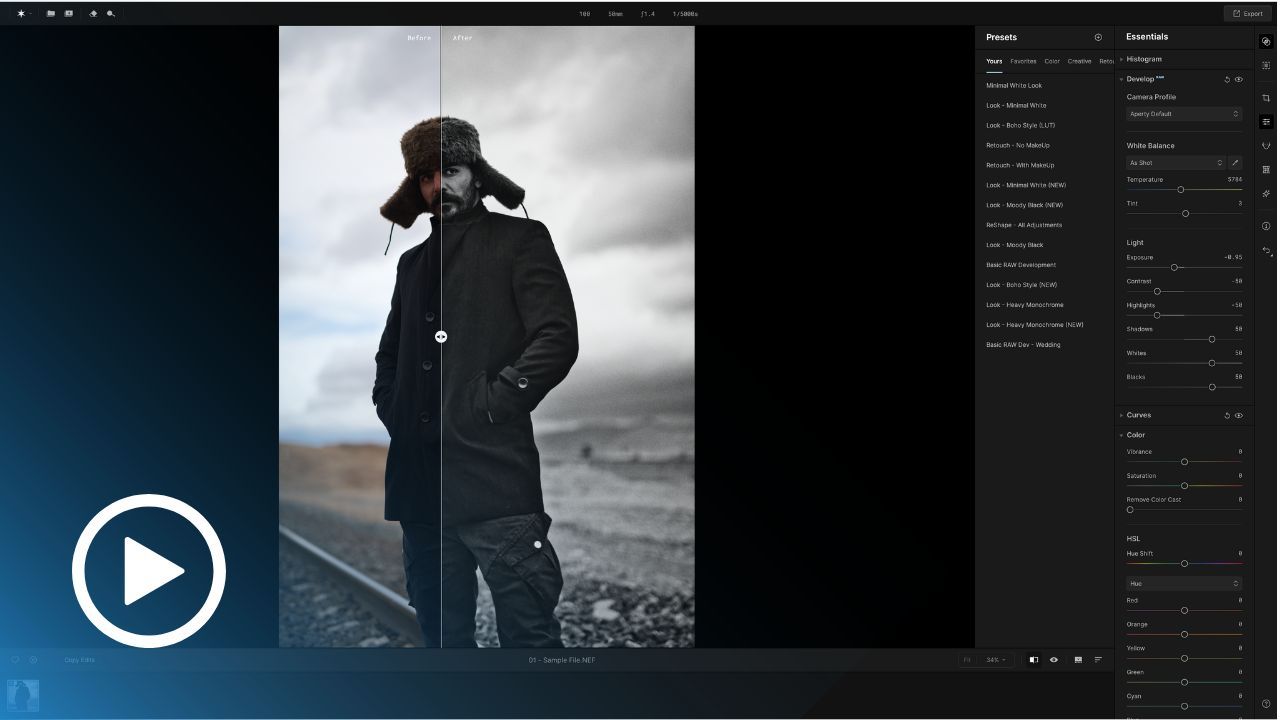The height and width of the screenshot is (720, 1280).
Task: Switch to the Yours presets tab
Action: coord(994,61)
